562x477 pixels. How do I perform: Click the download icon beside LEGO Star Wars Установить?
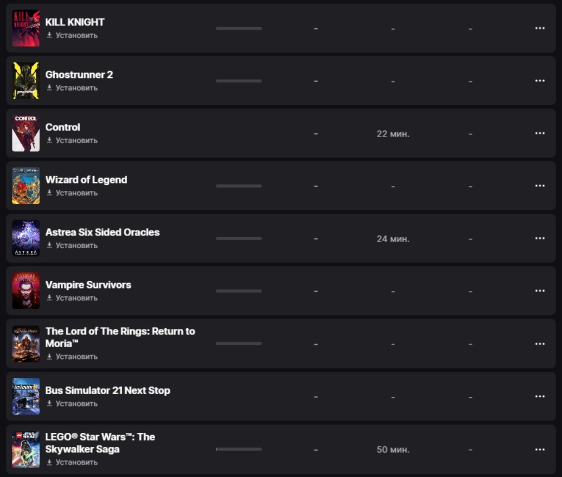49,462
